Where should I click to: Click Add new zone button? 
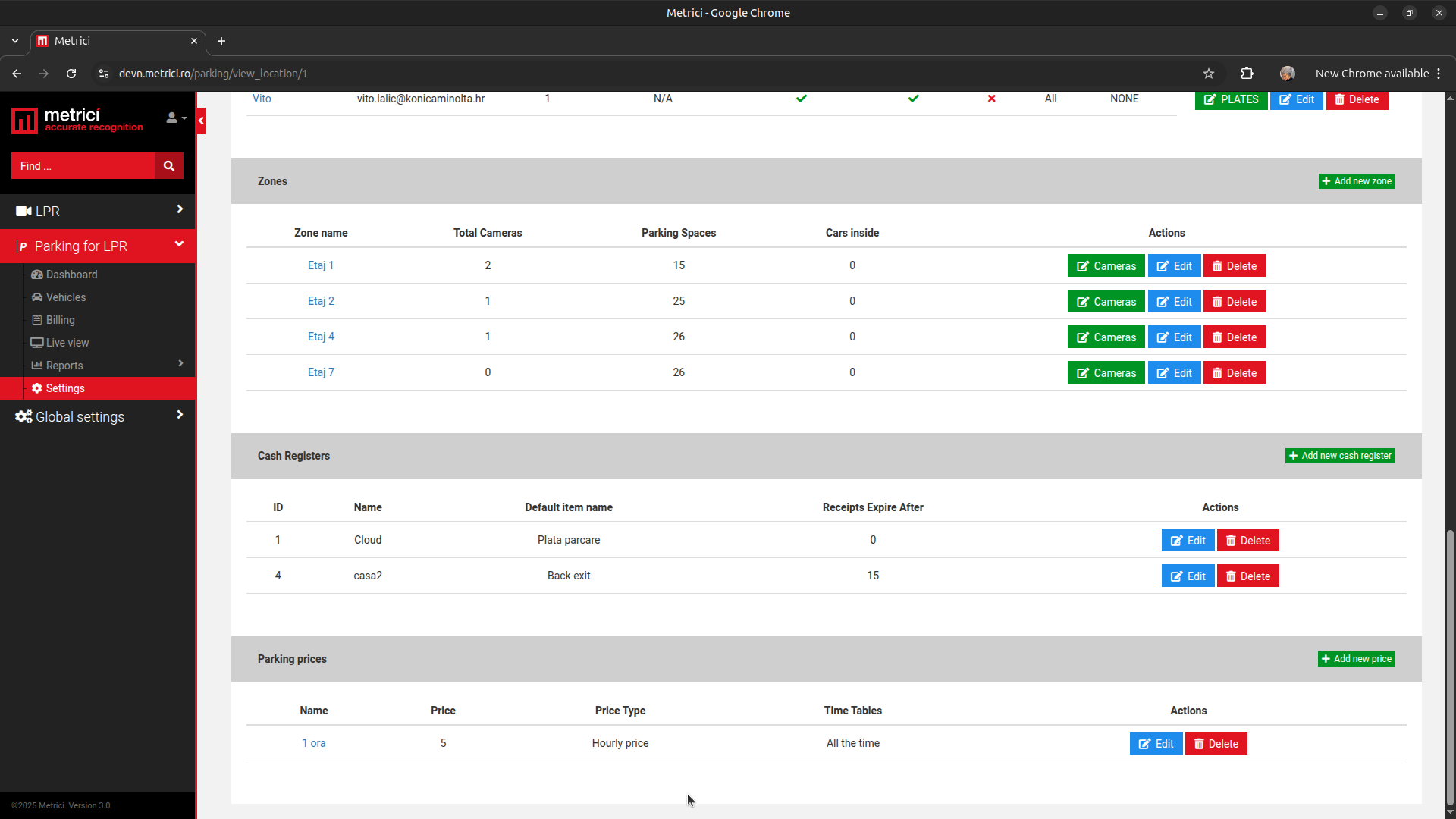pos(1356,181)
